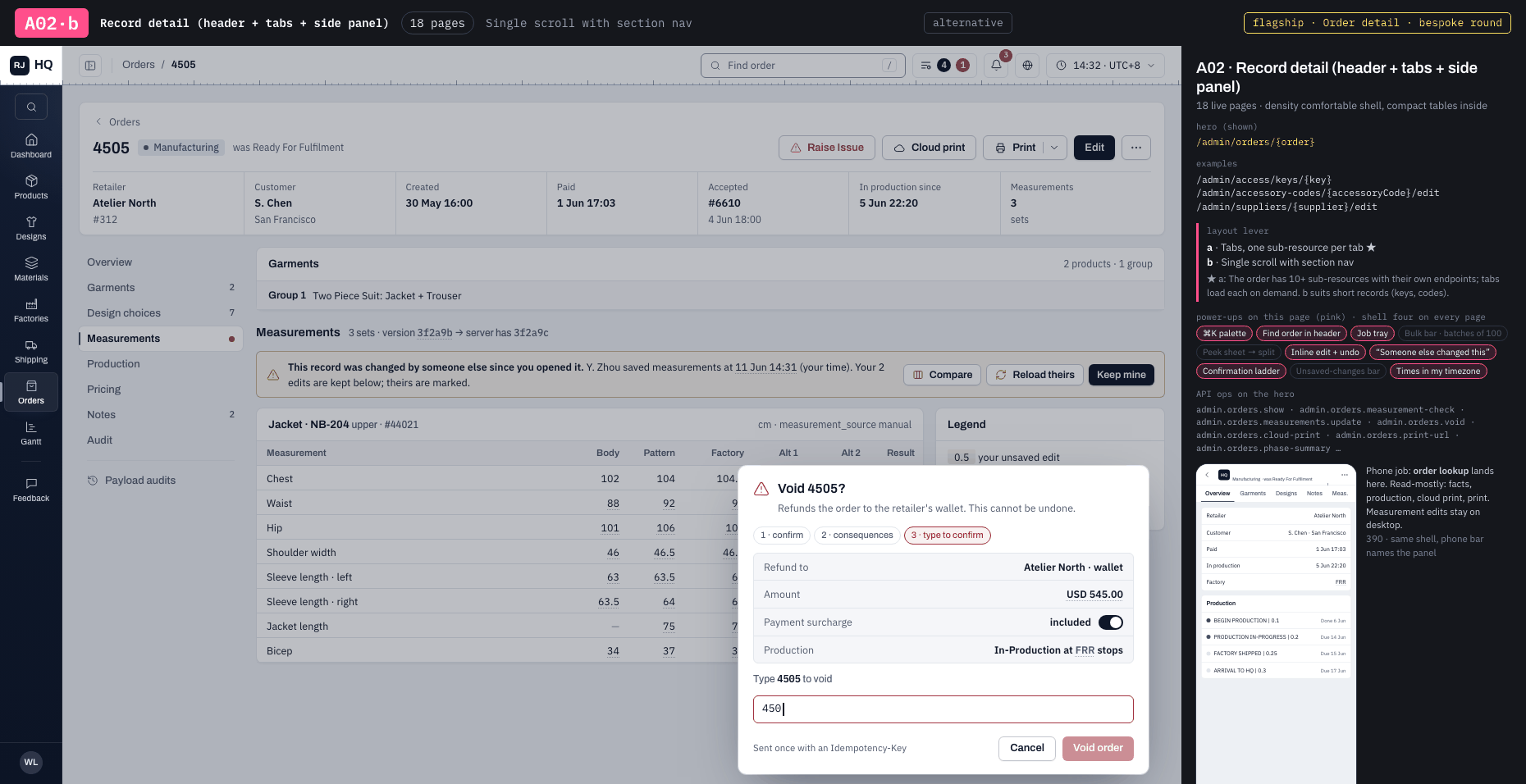Select Design choices section
1526x784 pixels.
click(x=161, y=313)
